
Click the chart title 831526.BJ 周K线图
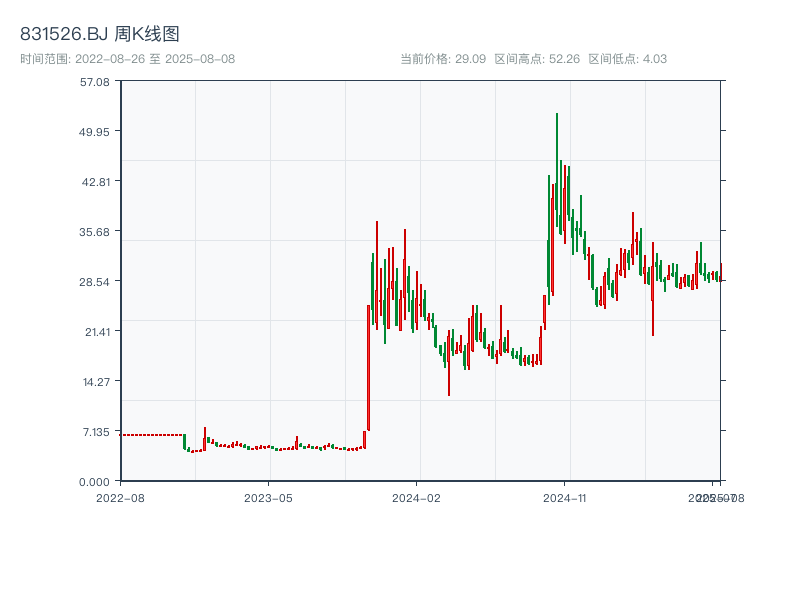[x=100, y=34]
